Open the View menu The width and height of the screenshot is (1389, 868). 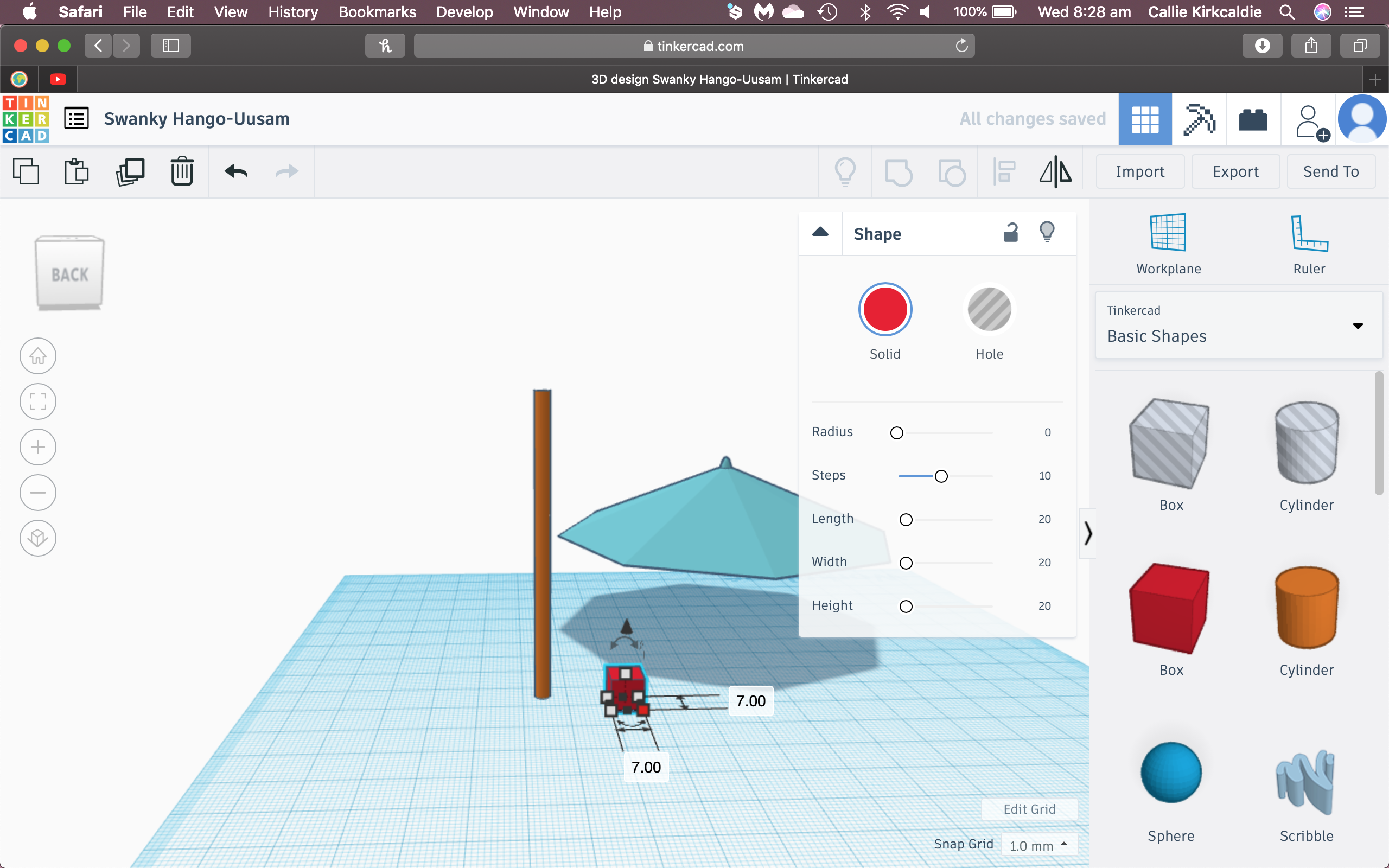(231, 12)
